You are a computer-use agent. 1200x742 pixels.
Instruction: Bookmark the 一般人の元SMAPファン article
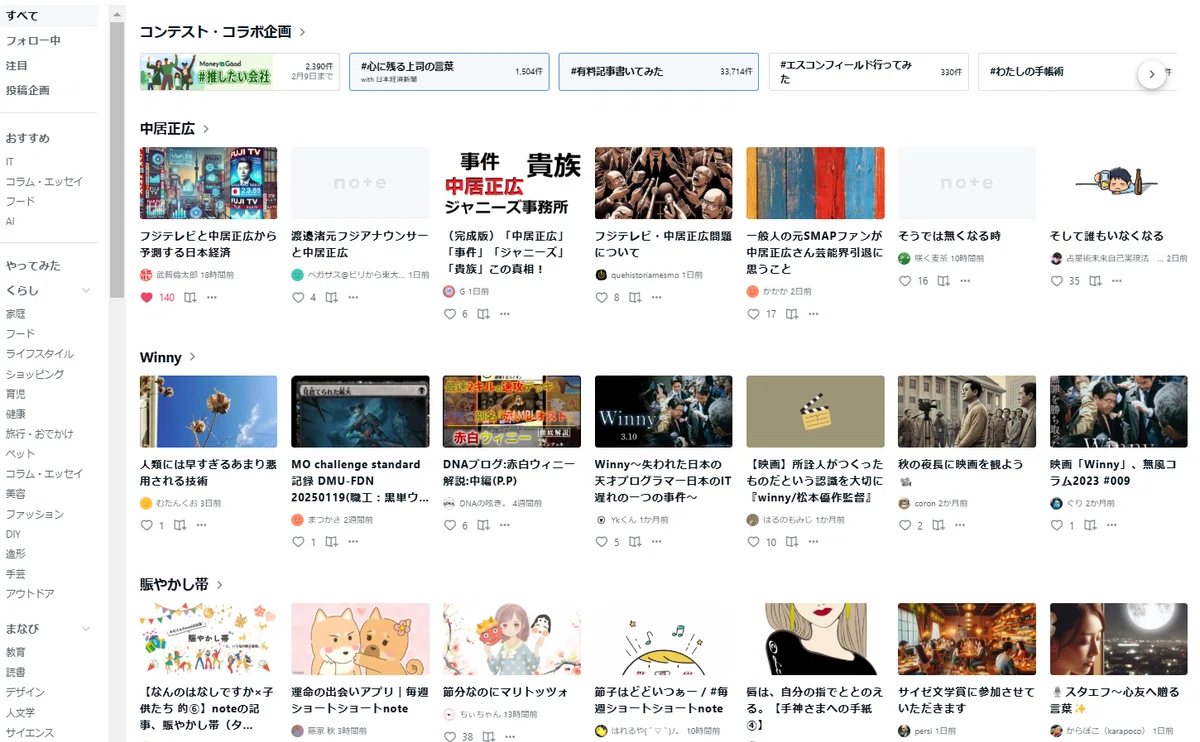click(x=792, y=313)
